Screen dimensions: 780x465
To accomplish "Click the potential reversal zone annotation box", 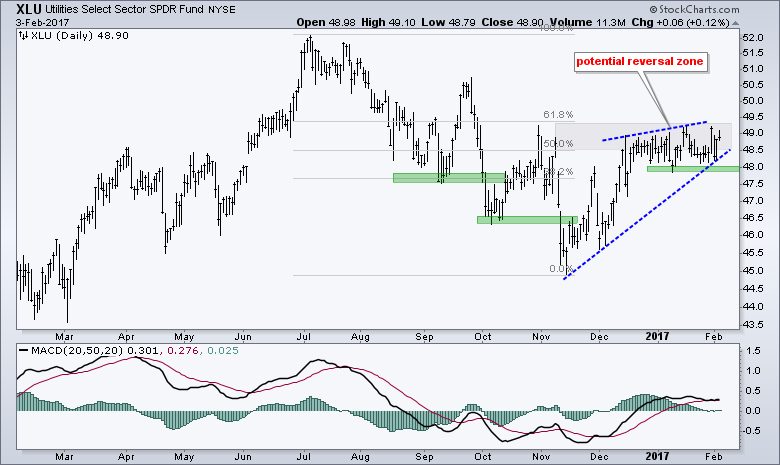I will 641,62.
